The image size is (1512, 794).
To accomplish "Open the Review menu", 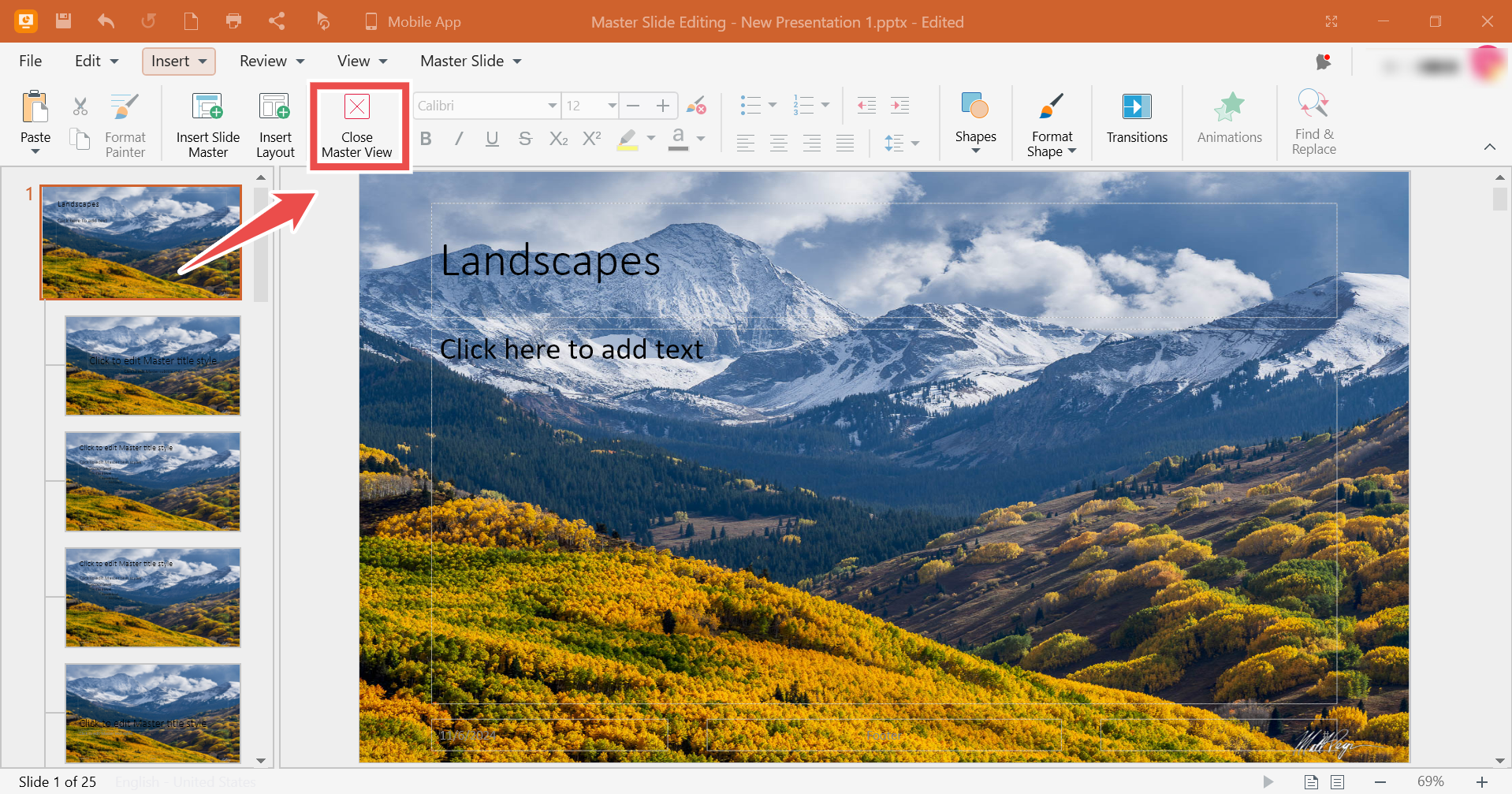I will coord(272,61).
